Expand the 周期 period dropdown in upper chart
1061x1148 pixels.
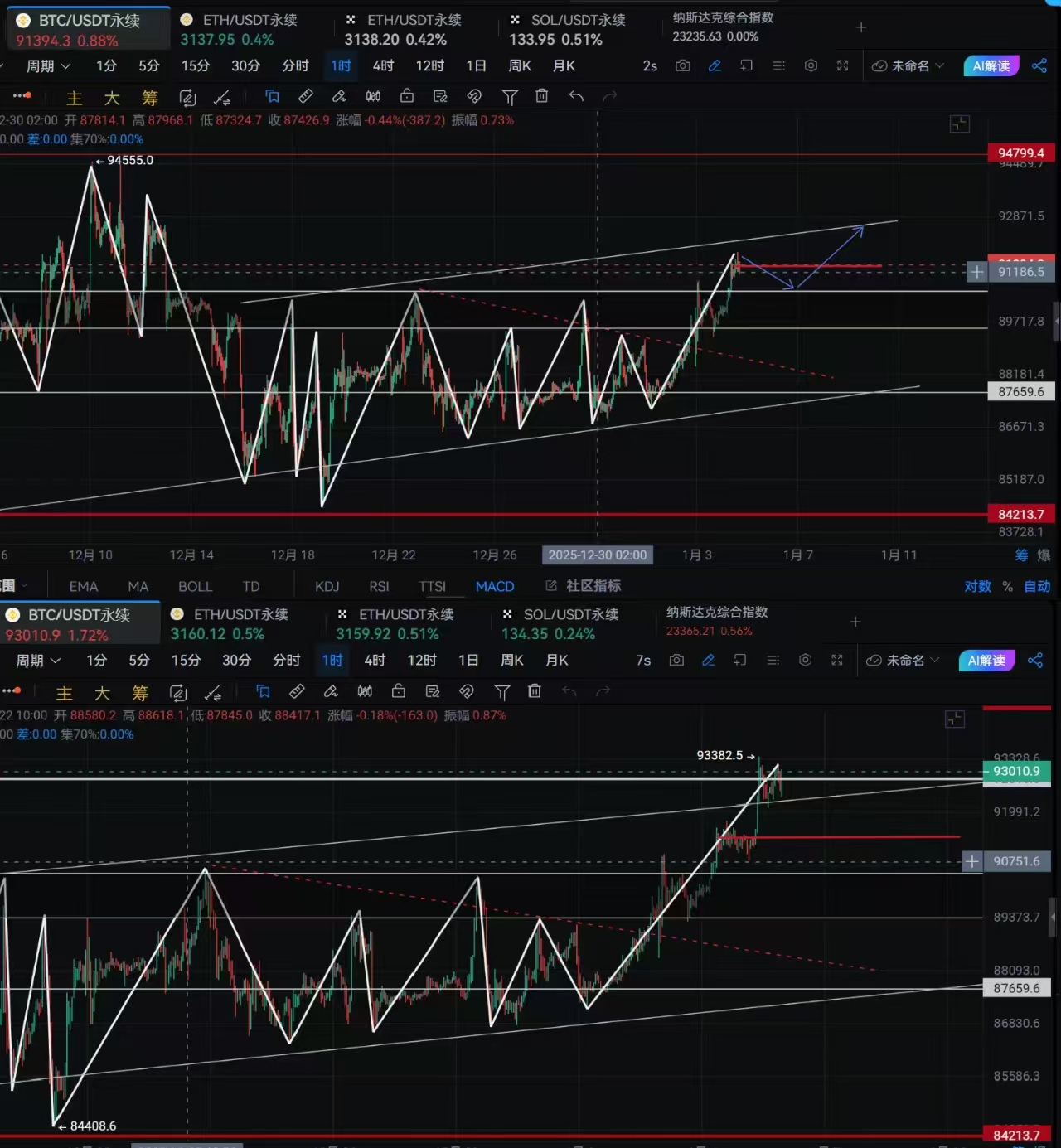[48, 65]
